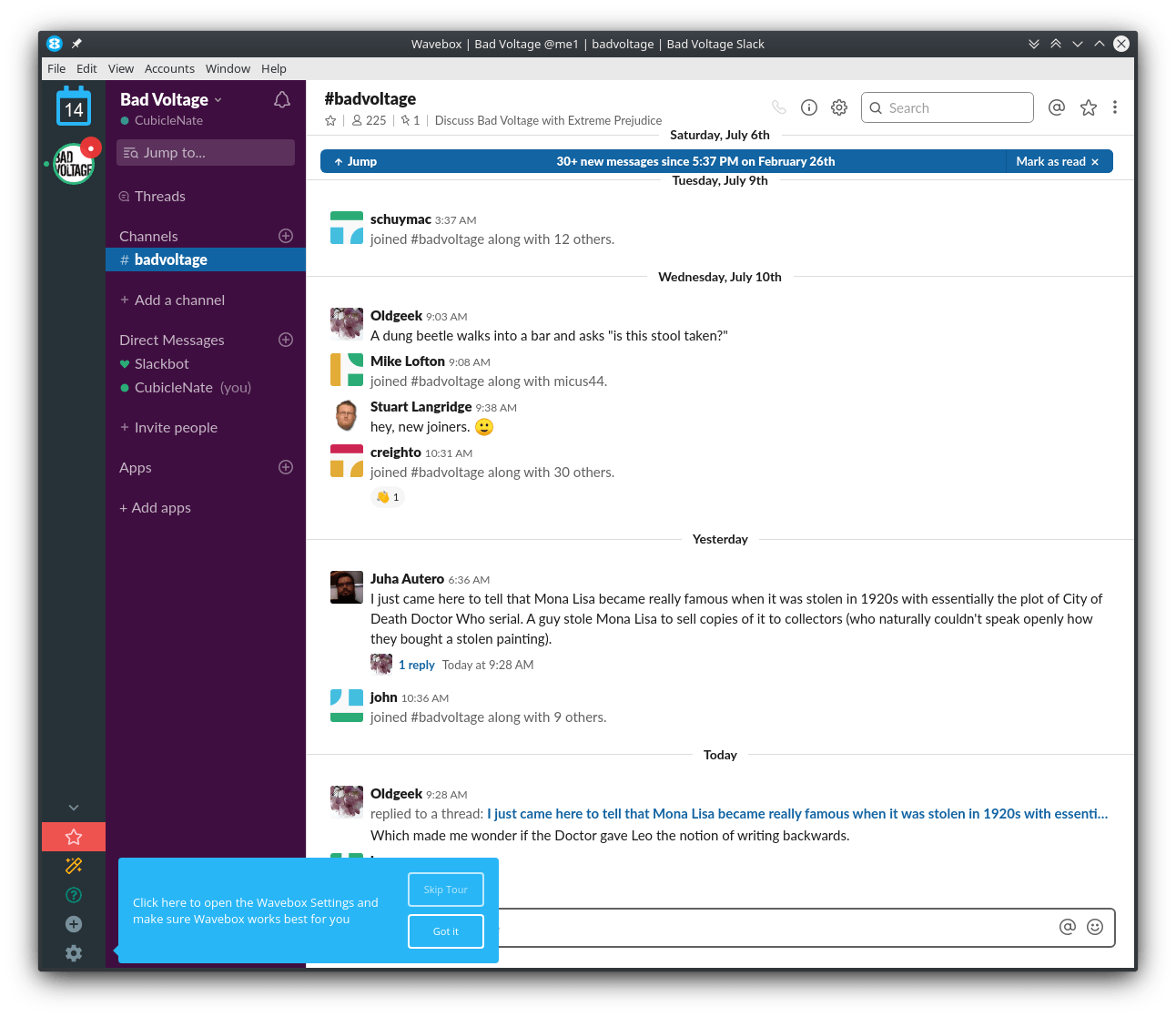The height and width of the screenshot is (1017, 1176).
Task: Insert a mention with the @ icon in message box
Action: click(1068, 927)
